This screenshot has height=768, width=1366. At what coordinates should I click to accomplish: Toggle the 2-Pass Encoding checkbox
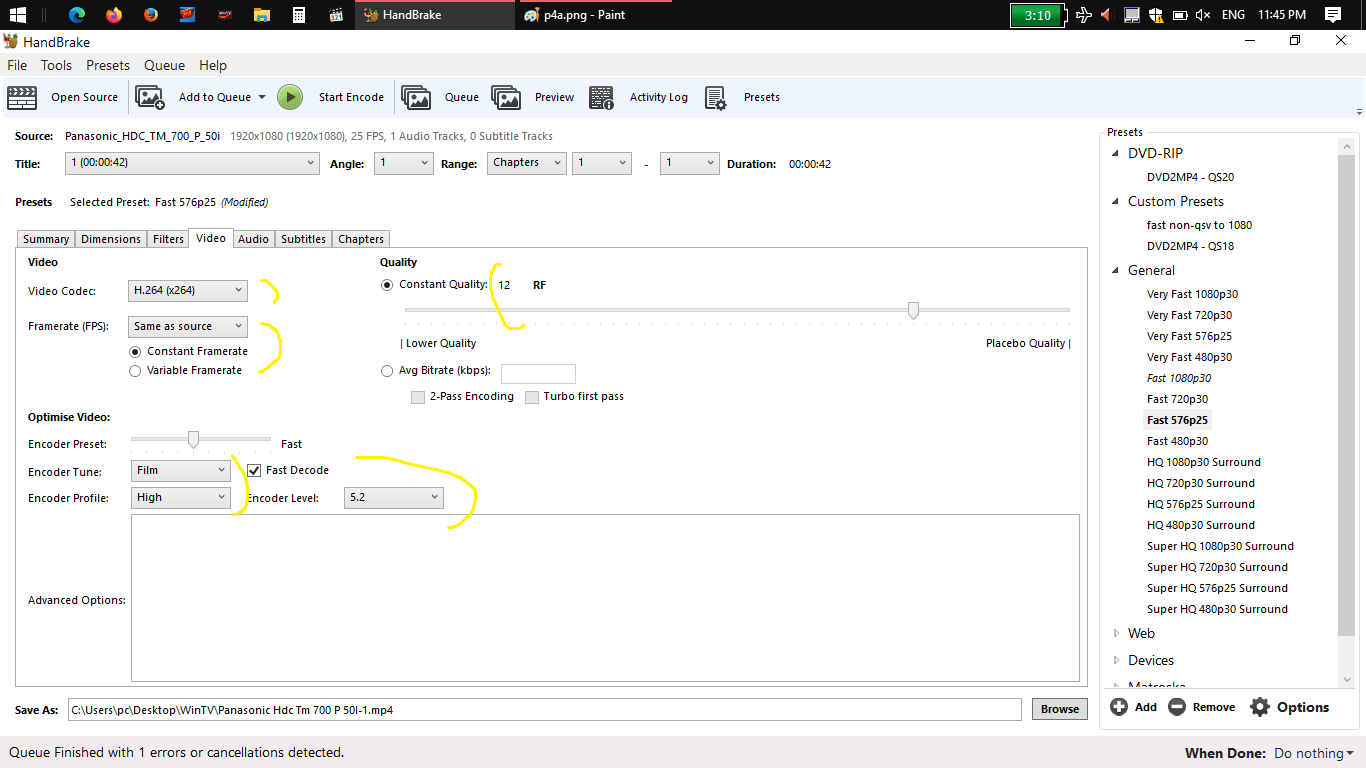(x=418, y=397)
